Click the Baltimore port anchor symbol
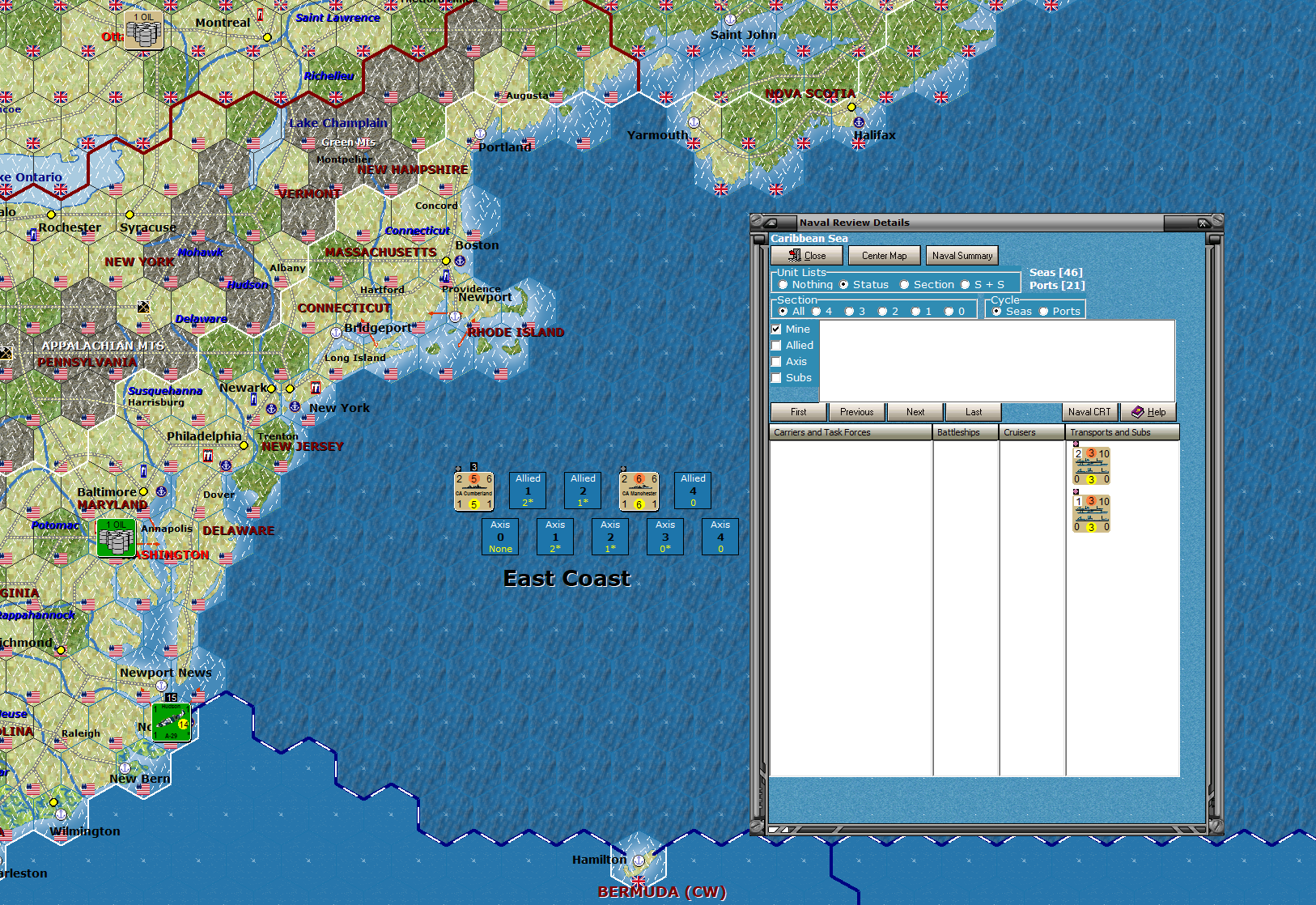The height and width of the screenshot is (905, 1316). click(161, 491)
